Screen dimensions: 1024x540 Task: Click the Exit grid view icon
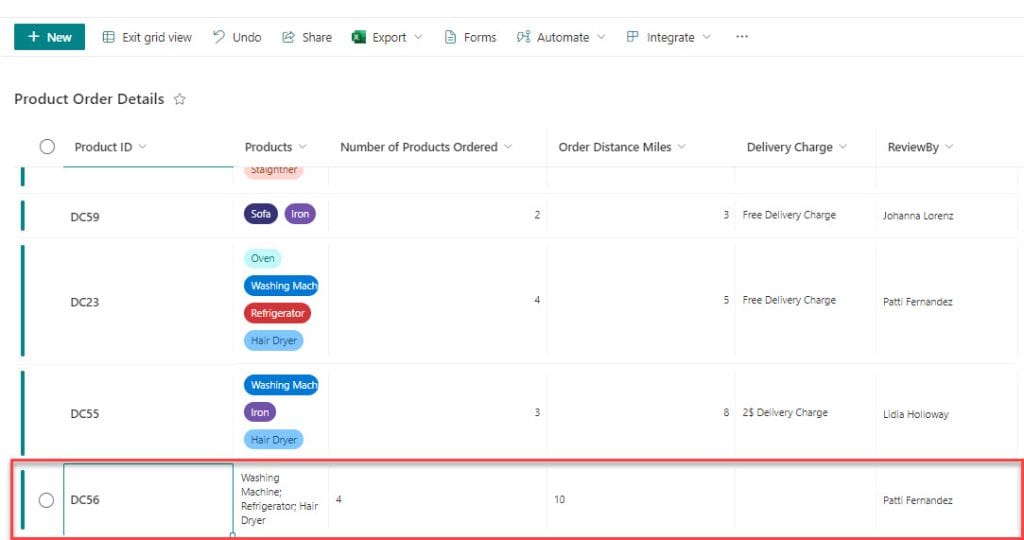108,37
